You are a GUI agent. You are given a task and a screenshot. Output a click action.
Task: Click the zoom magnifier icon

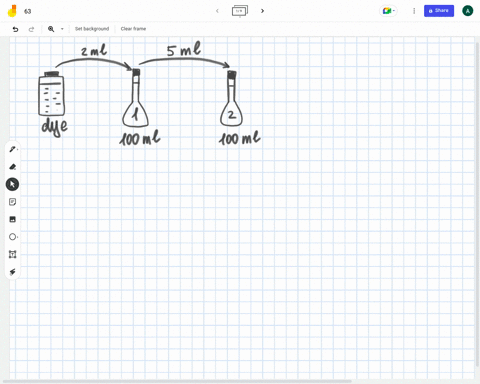coord(51,29)
